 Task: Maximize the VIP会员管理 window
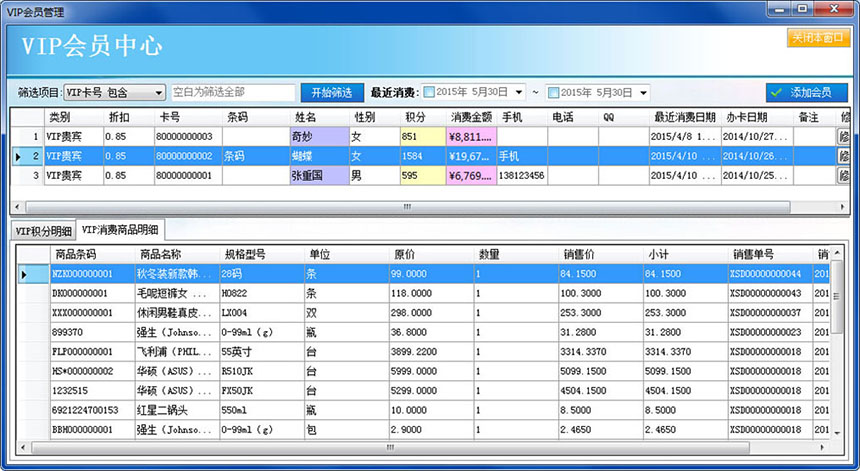[x=802, y=8]
